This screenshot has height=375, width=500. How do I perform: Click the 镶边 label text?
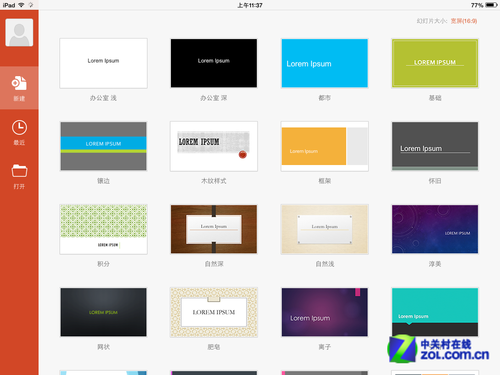(x=103, y=181)
